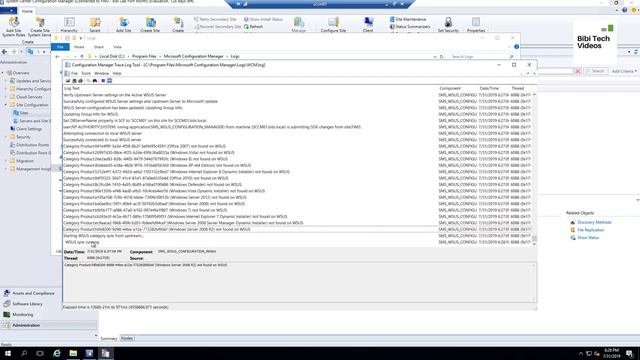Switch to Nodes tab at bottom pane
Viewport: 640px width, 360px height.
click(127, 338)
